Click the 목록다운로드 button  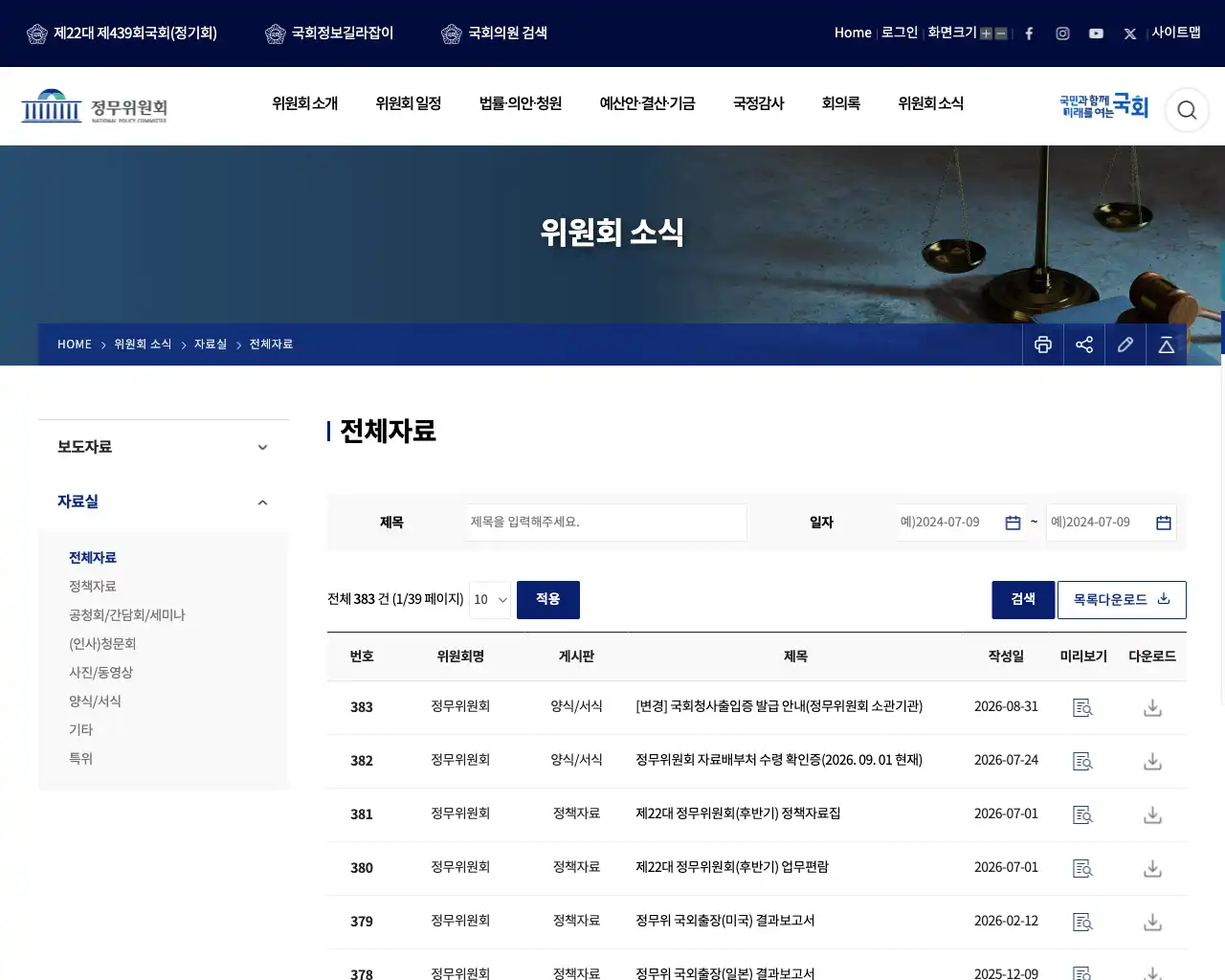click(x=1122, y=600)
